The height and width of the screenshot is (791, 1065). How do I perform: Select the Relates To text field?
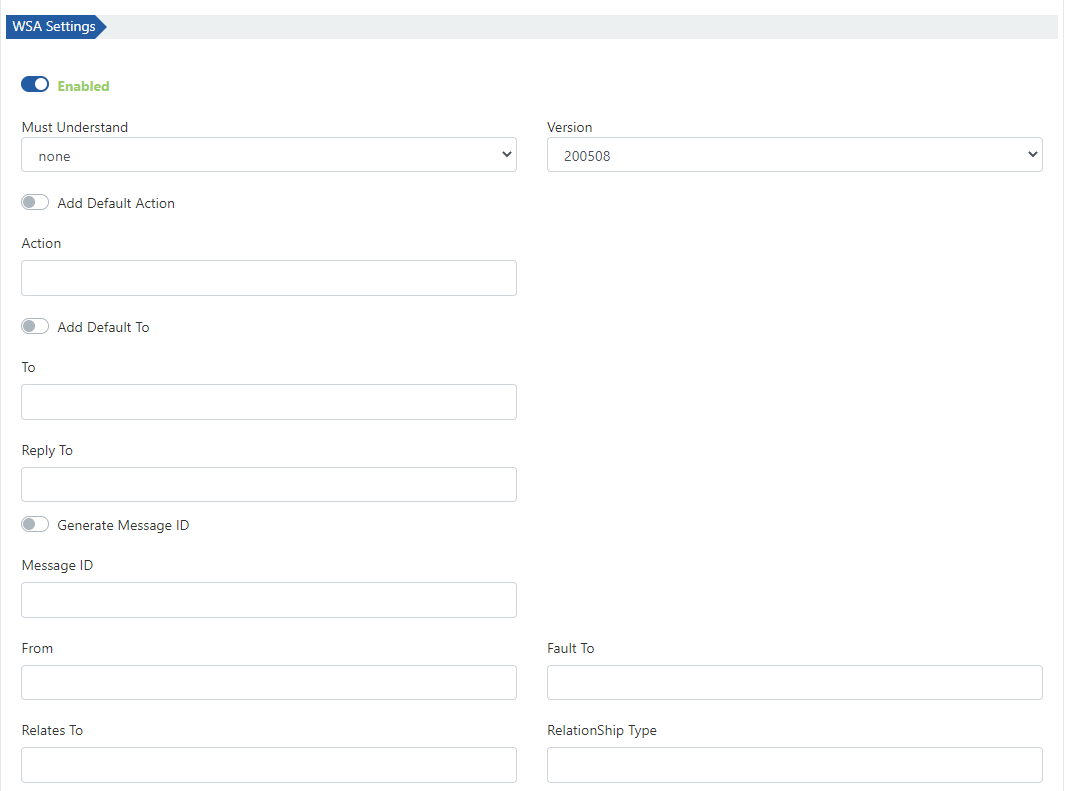268,764
